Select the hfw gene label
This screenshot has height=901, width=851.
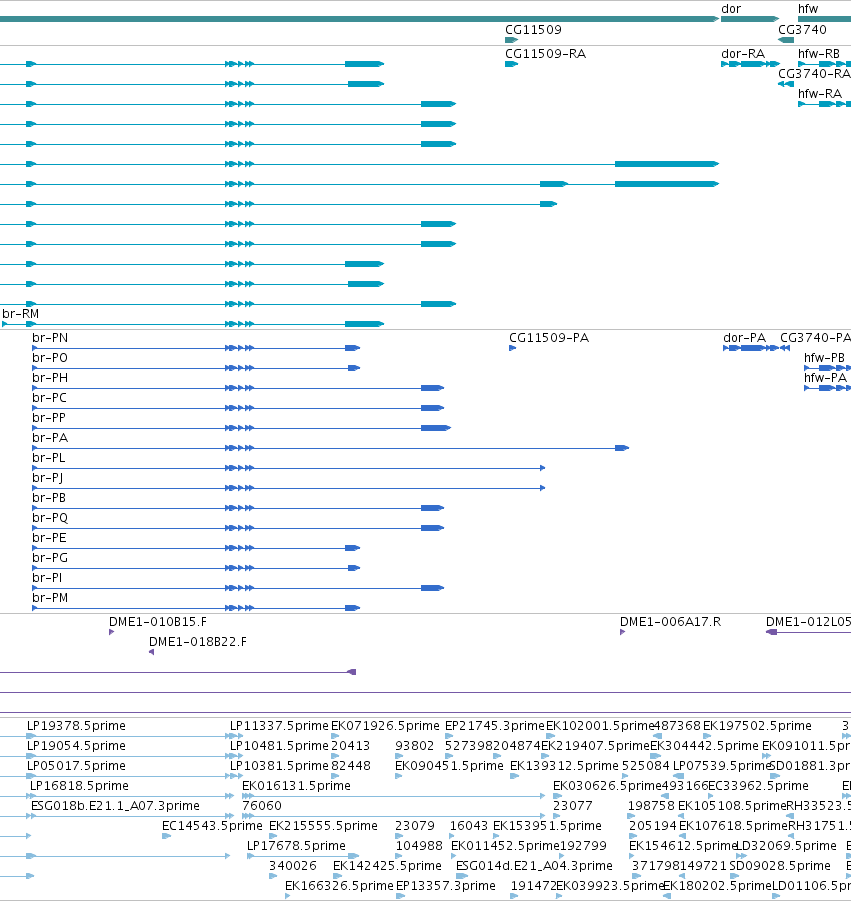tap(808, 9)
